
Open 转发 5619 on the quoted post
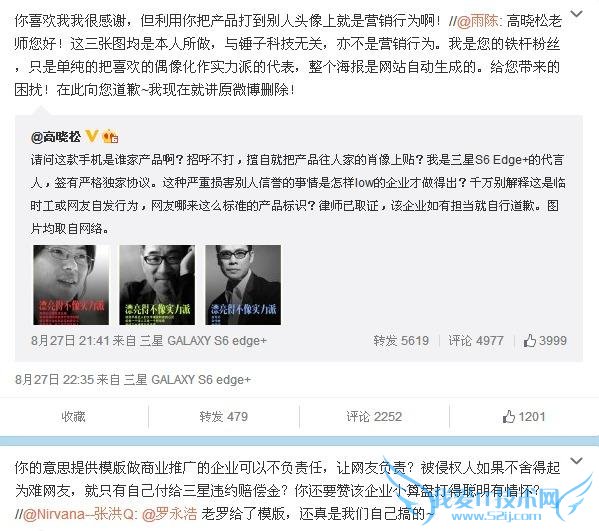pyautogui.click(x=401, y=340)
